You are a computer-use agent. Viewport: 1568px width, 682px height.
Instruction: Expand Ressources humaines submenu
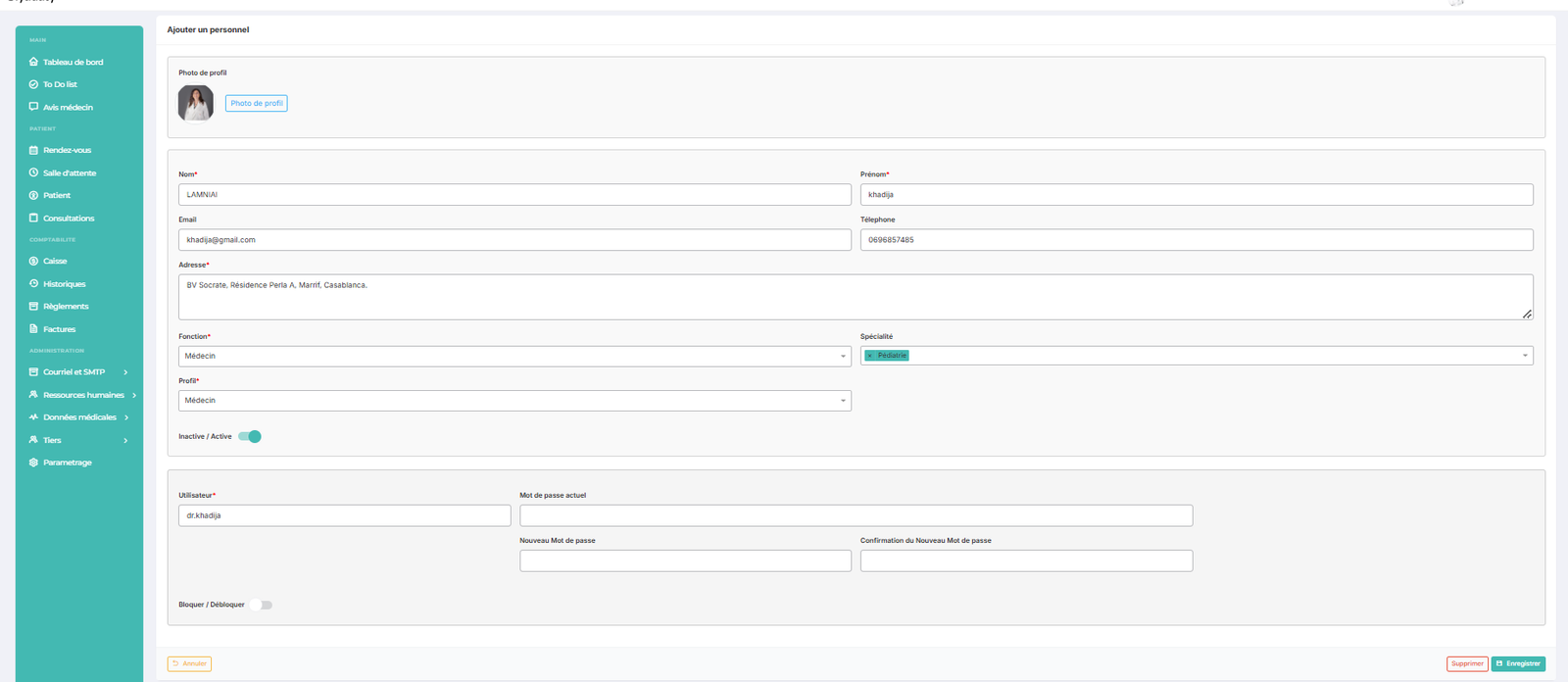(x=133, y=395)
